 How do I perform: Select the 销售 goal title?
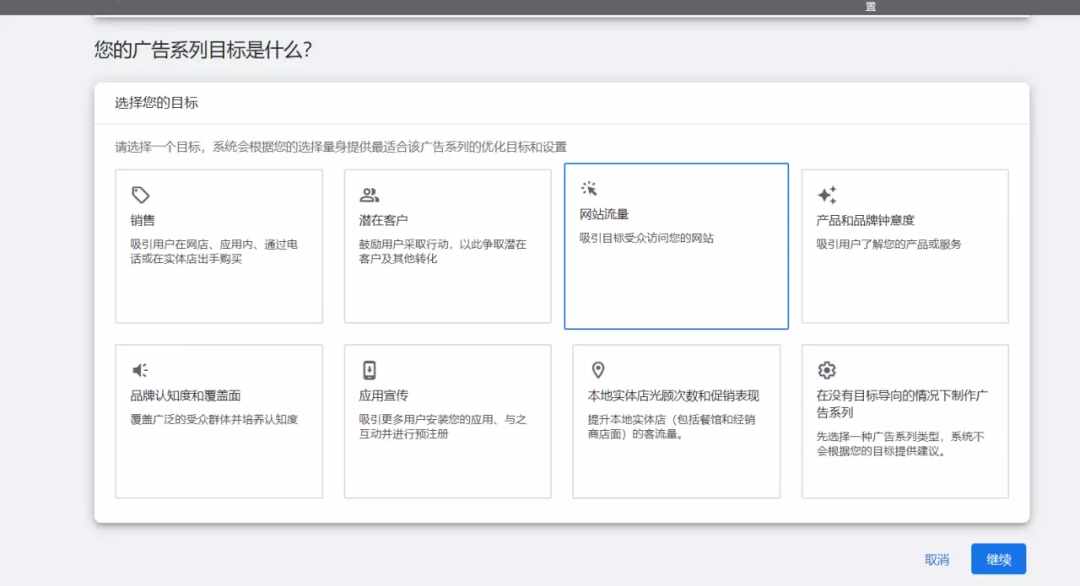click(143, 220)
